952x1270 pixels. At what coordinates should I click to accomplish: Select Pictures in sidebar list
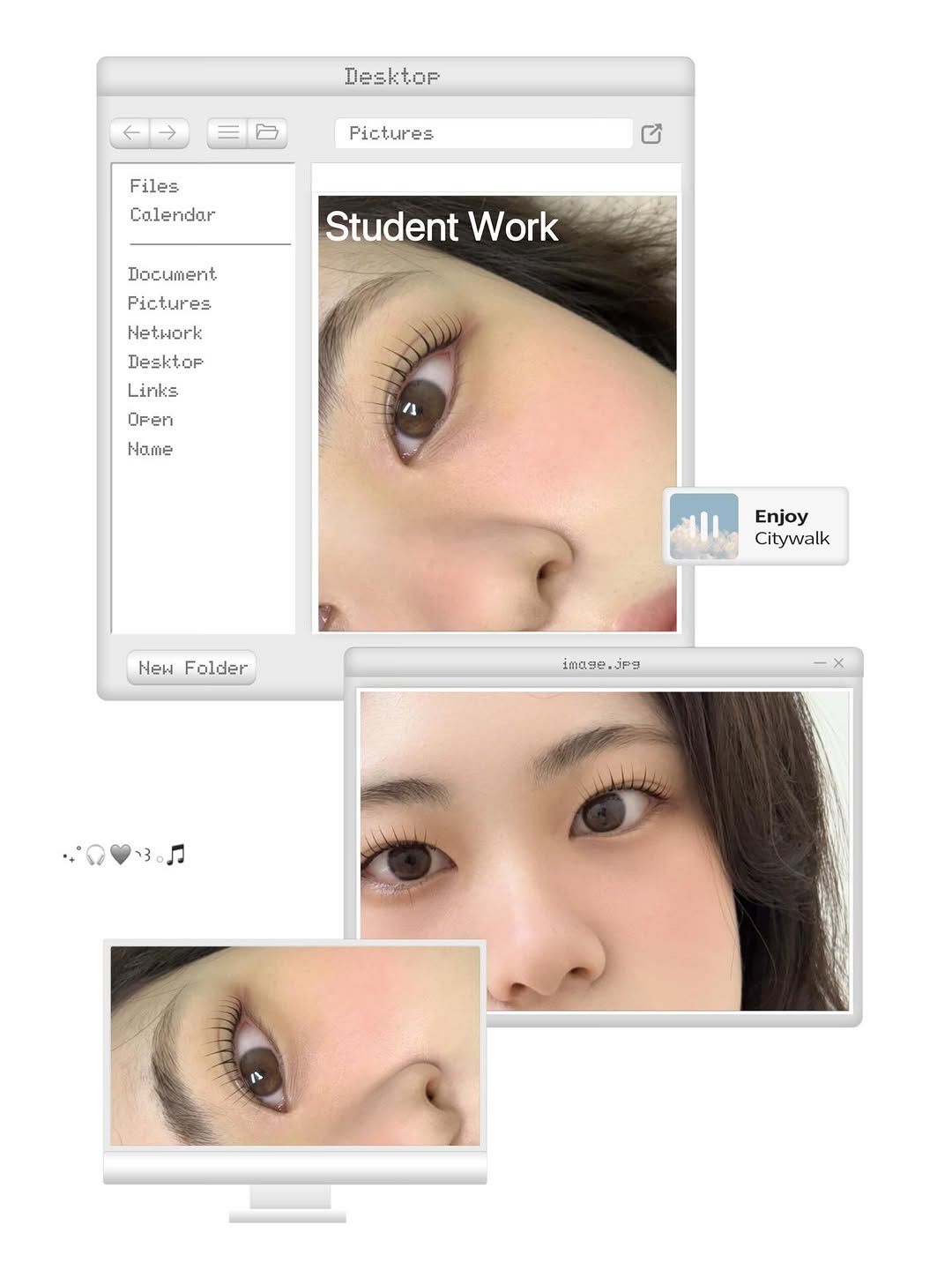pyautogui.click(x=169, y=303)
